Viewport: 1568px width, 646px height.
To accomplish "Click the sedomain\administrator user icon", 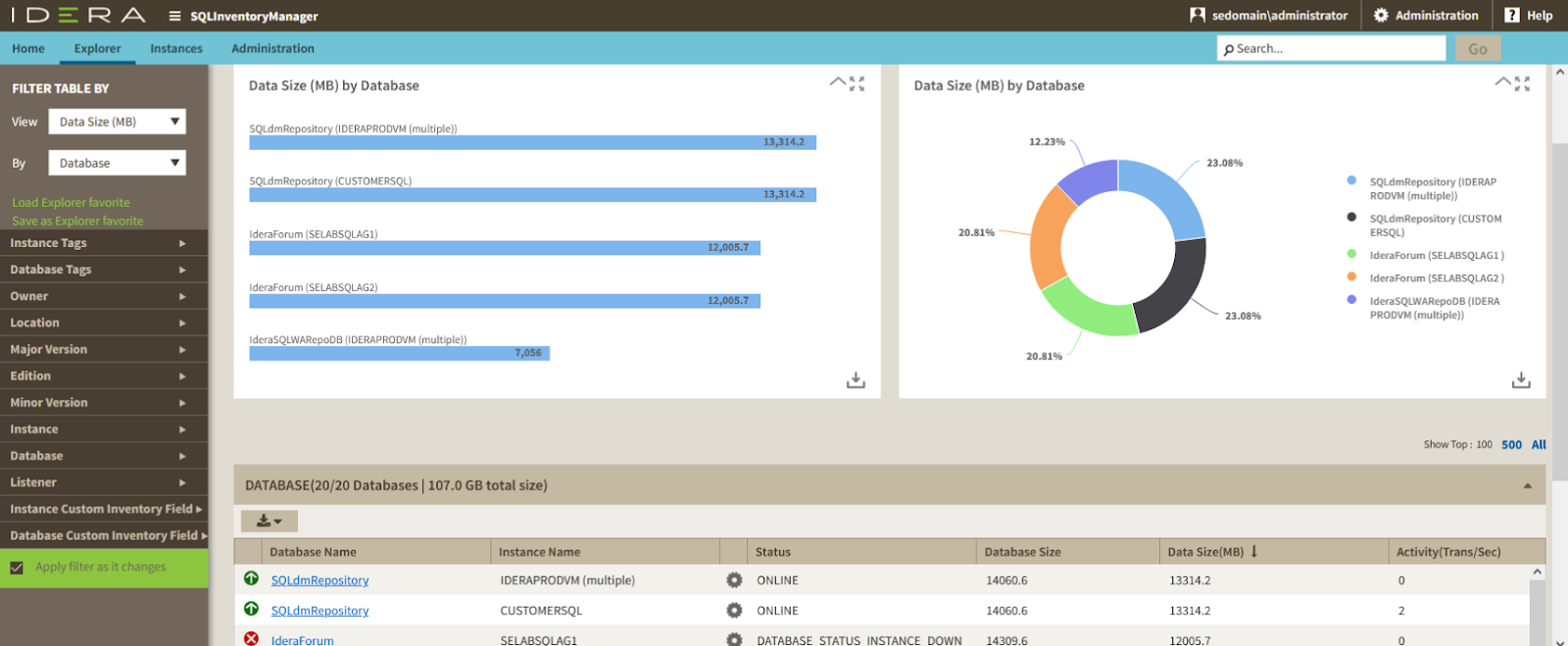I will pos(1198,15).
